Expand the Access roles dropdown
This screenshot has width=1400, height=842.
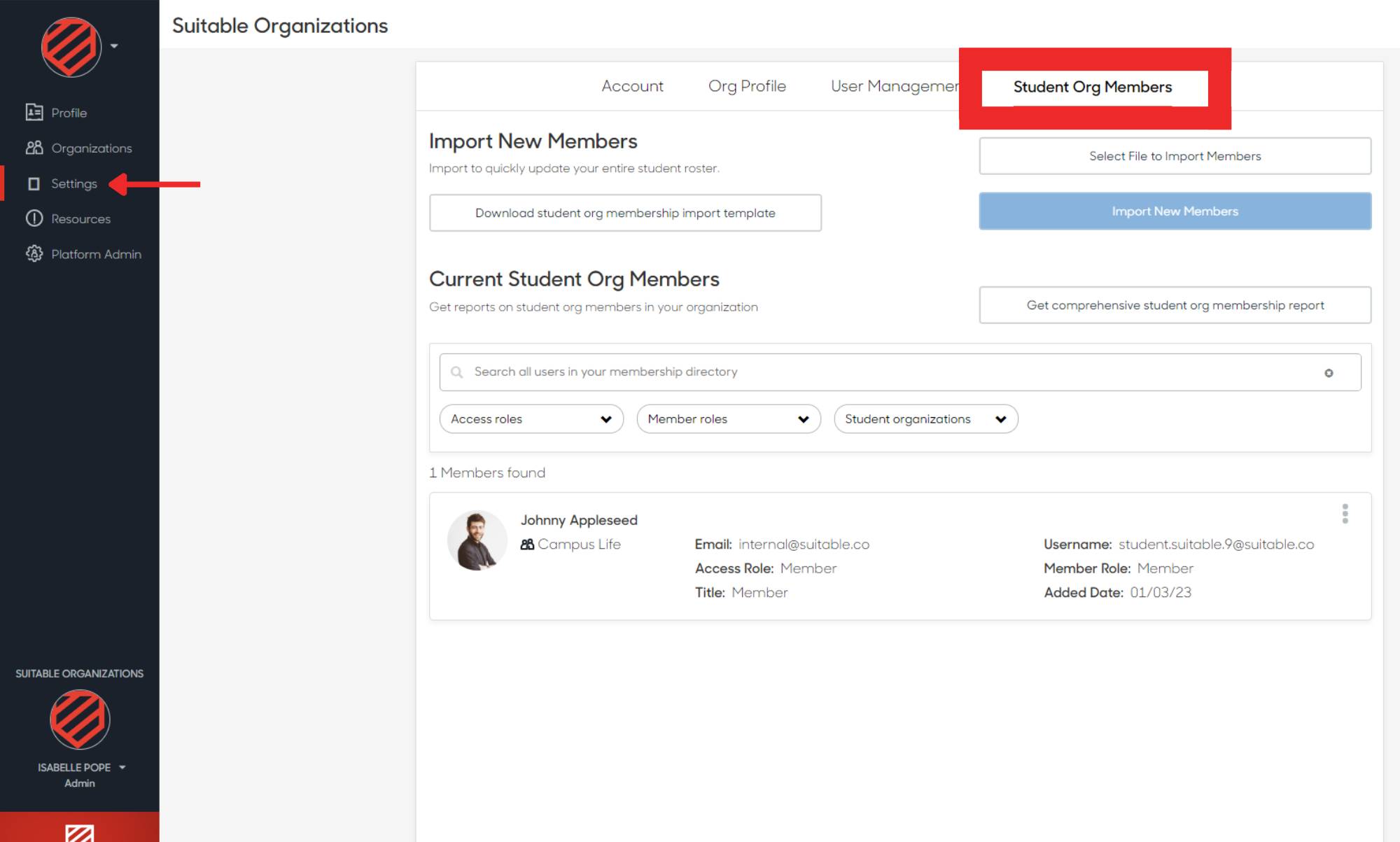click(531, 419)
